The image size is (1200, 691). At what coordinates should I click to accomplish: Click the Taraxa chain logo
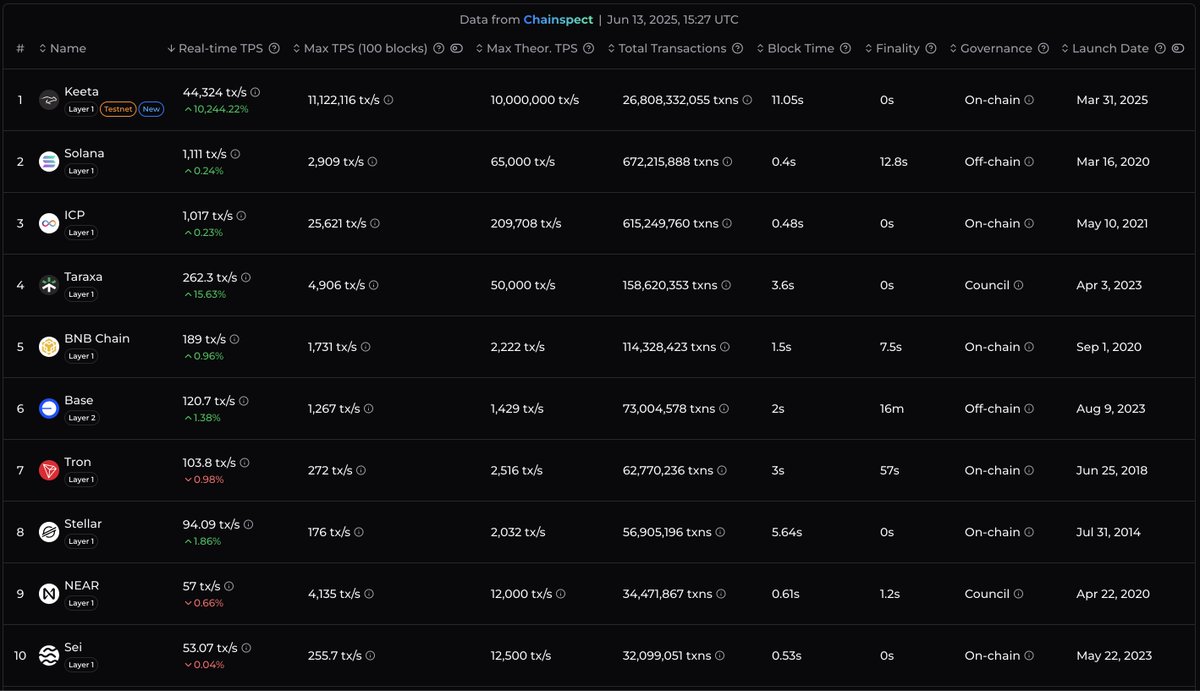[x=49, y=285]
